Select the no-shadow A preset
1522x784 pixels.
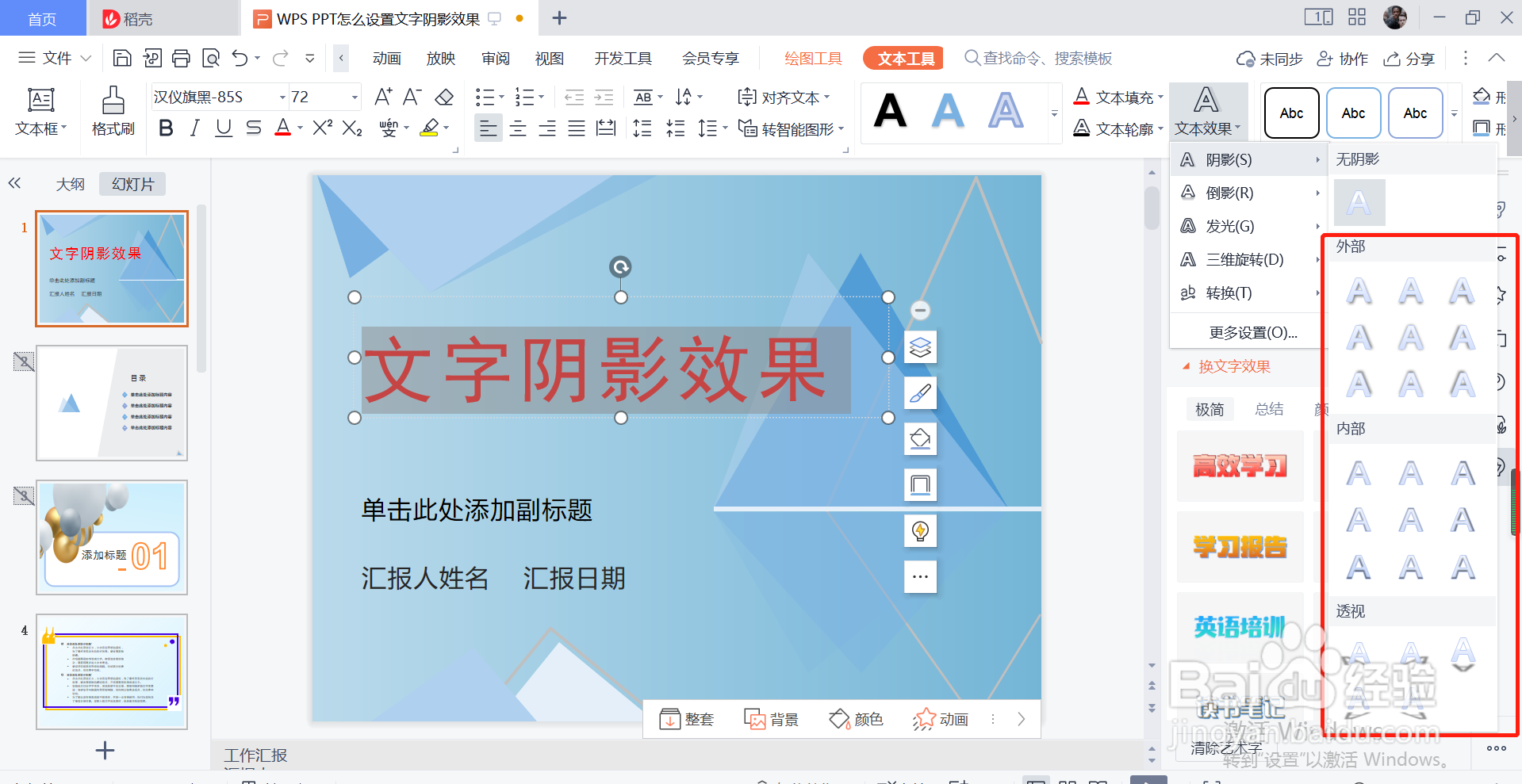coord(1359,202)
